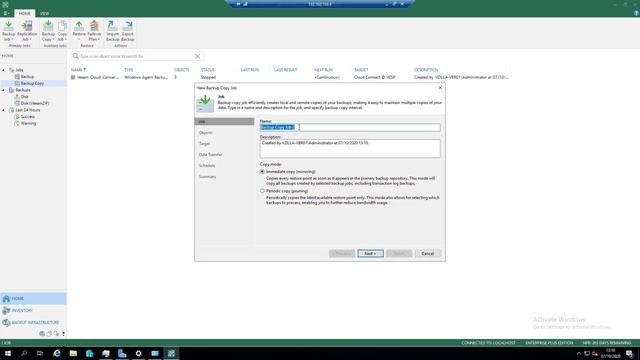Click the Import Backup ribbon icon
This screenshot has width=640, height=360.
point(112,31)
